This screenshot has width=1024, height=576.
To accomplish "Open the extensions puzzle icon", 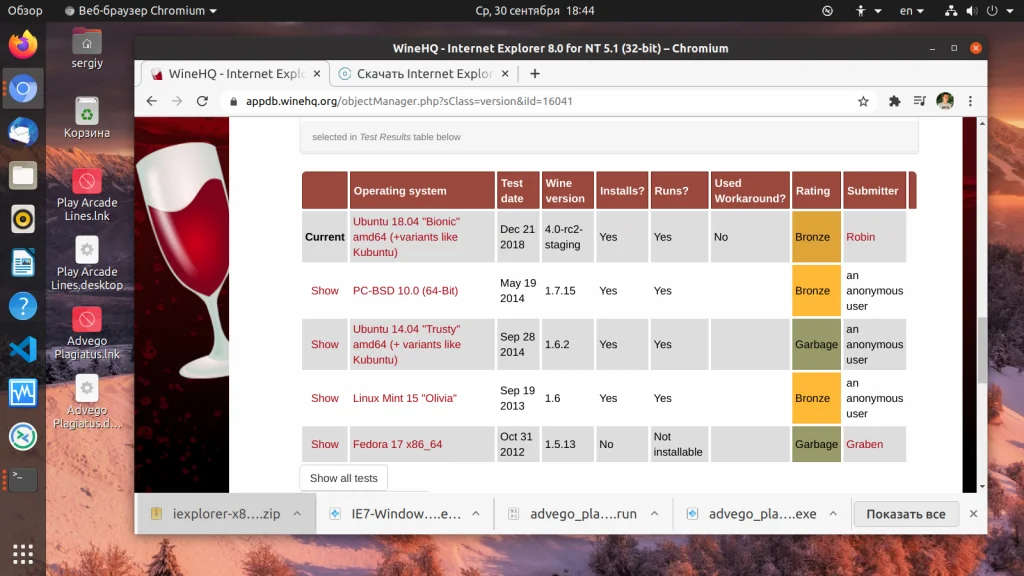I will click(x=895, y=101).
